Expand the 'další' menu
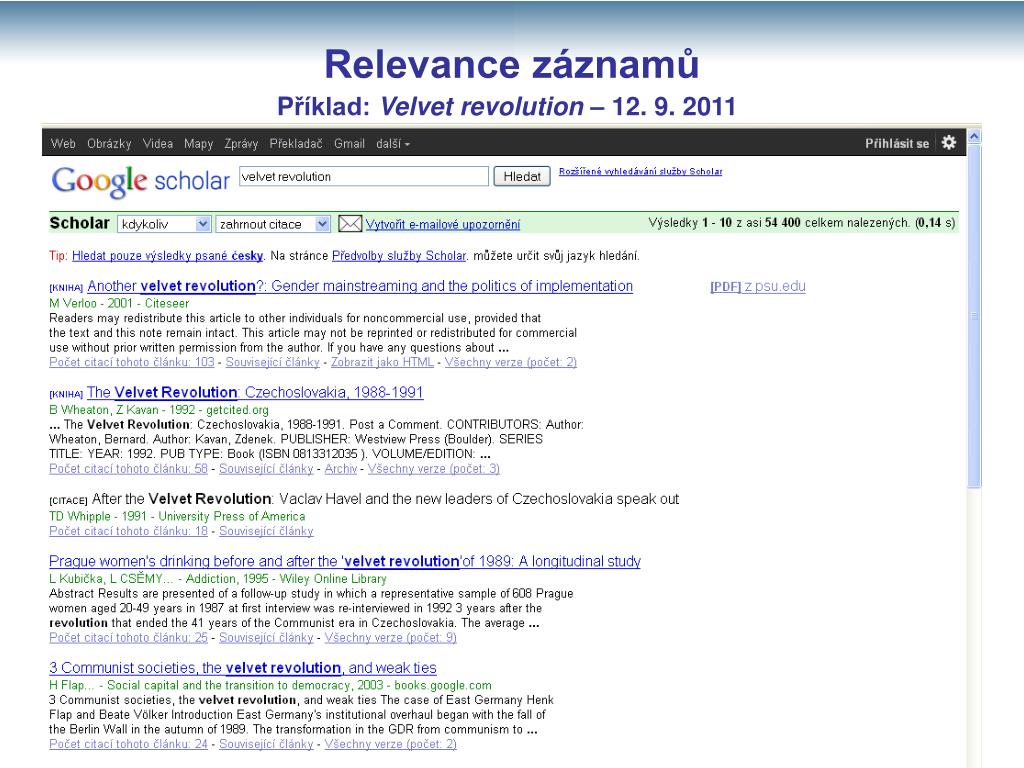The height and width of the screenshot is (768, 1024). 392,144
